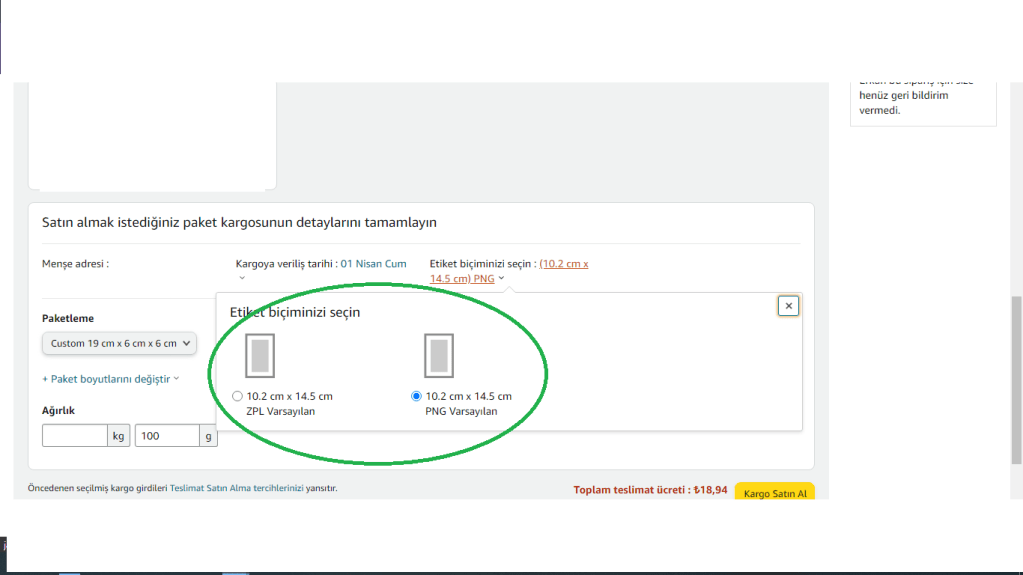Close the Etiket biçiminizi seçin popup
The image size is (1023, 575).
coord(788,306)
